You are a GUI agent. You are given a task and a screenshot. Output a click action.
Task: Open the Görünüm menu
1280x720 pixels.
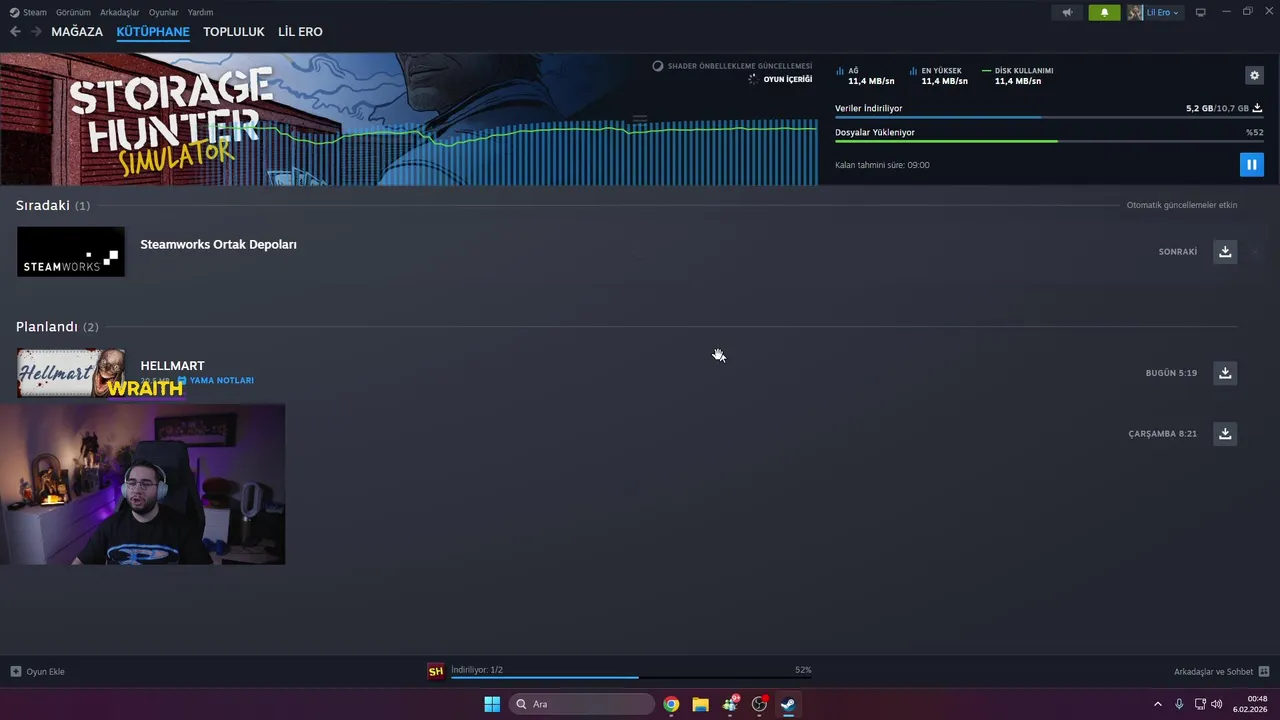(x=73, y=12)
